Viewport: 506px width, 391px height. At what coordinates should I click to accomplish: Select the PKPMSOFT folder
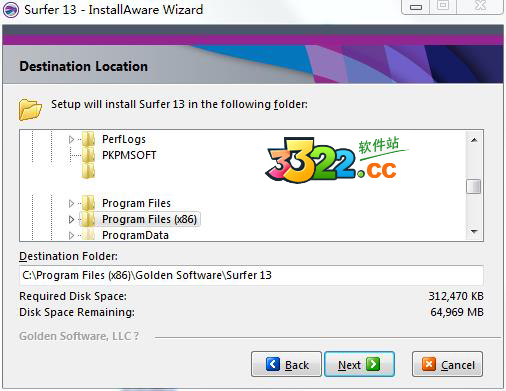coord(129,155)
